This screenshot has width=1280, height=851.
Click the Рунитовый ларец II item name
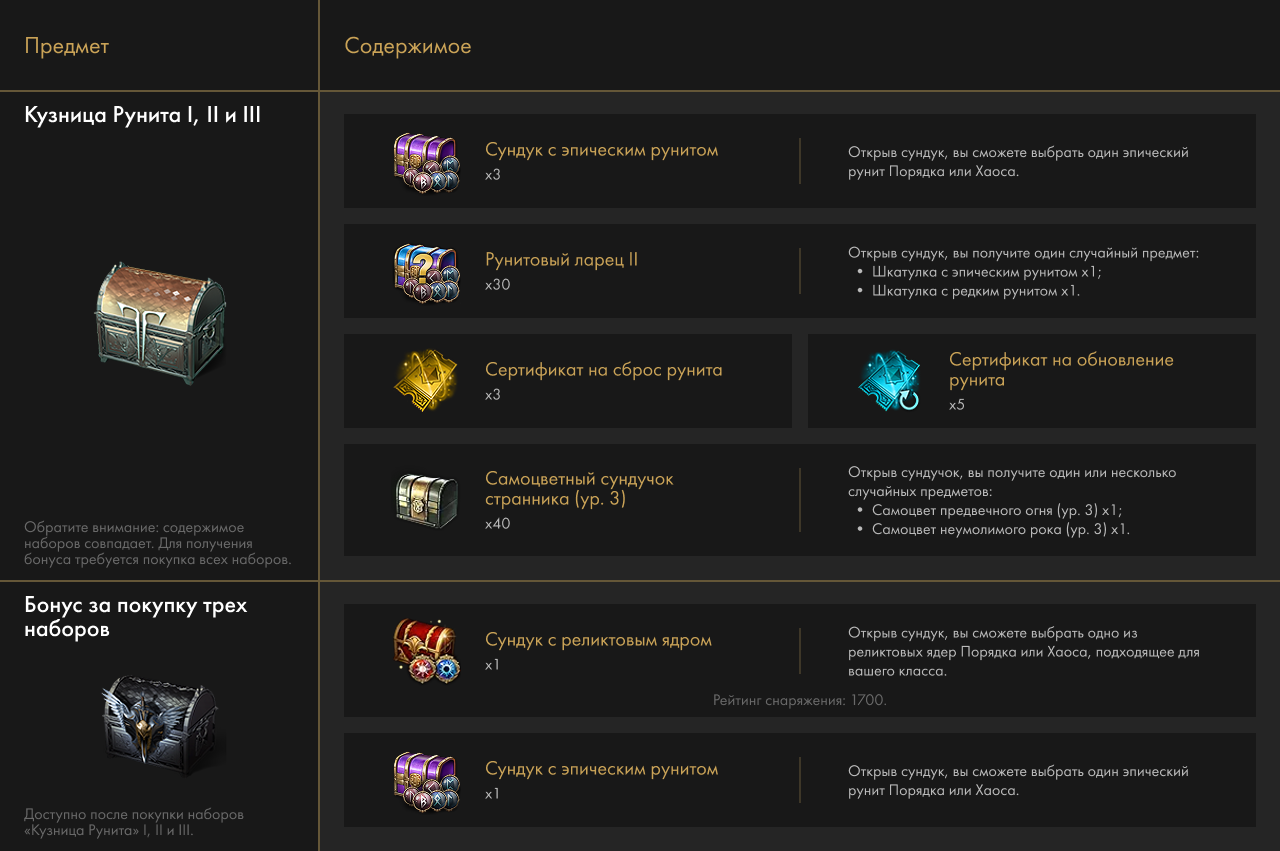pos(561,260)
